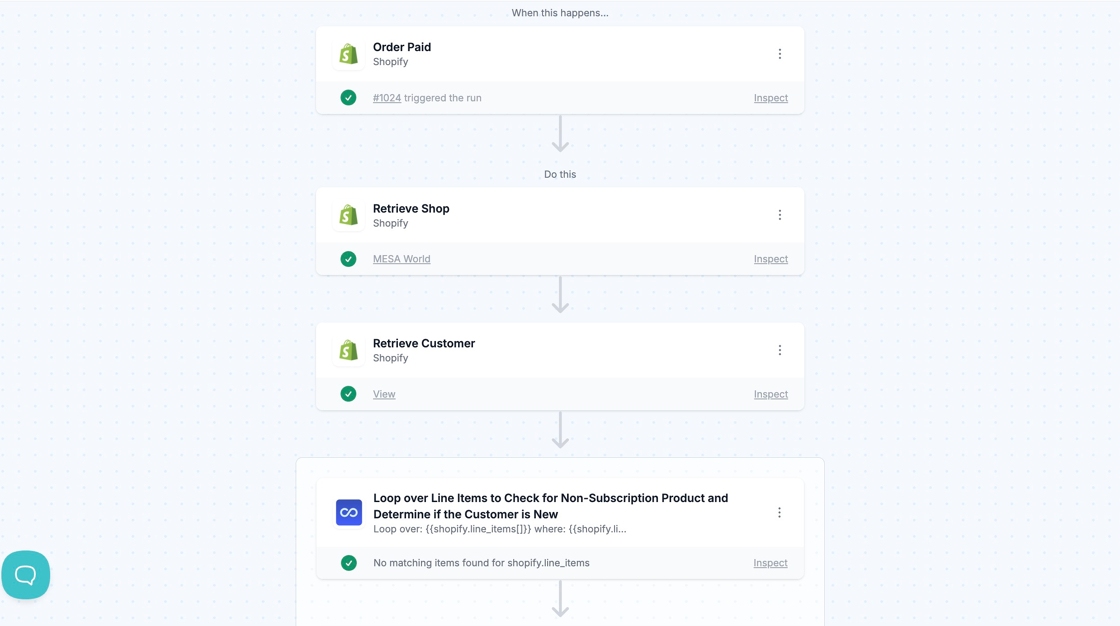Viewport: 1120px width, 626px height.
Task: Inspect the Retrieve Customer step output
Action: [x=771, y=394]
